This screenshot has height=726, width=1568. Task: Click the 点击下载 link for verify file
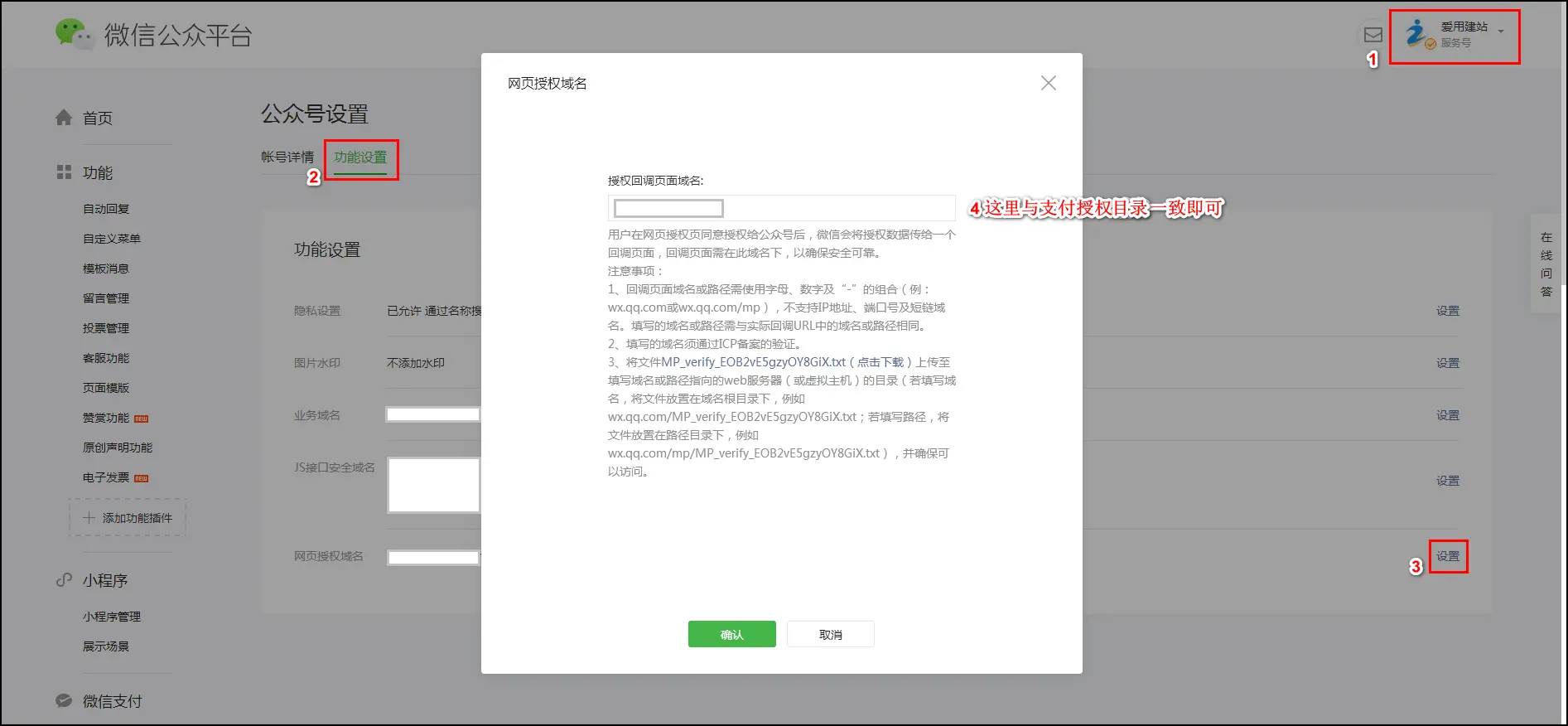point(880,362)
